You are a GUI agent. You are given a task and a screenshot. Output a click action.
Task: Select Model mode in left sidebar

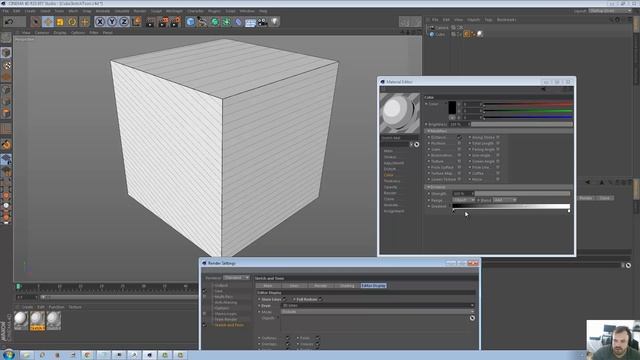click(6, 52)
